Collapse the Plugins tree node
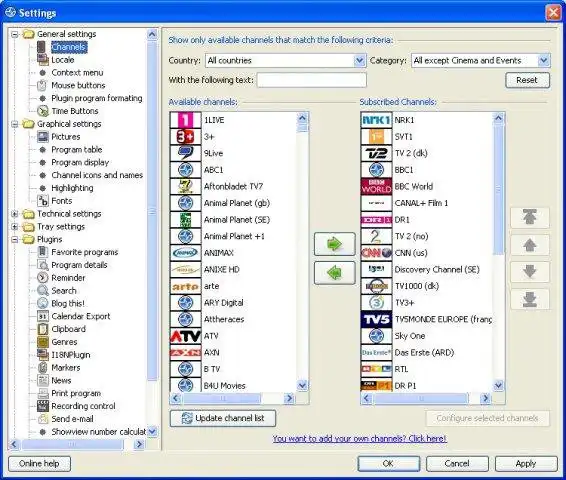 14,240
